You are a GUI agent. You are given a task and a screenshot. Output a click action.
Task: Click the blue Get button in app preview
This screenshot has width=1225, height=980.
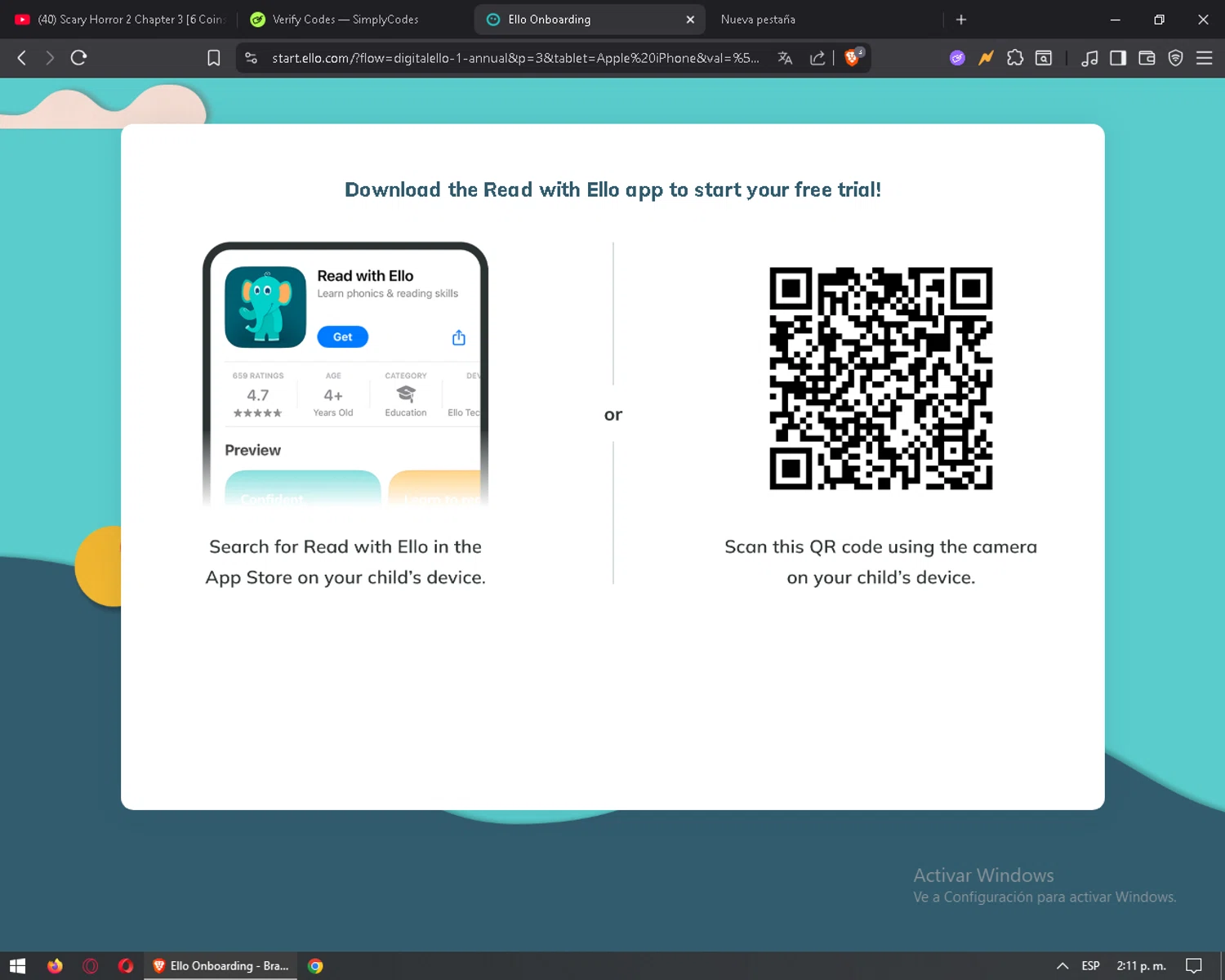(x=342, y=336)
